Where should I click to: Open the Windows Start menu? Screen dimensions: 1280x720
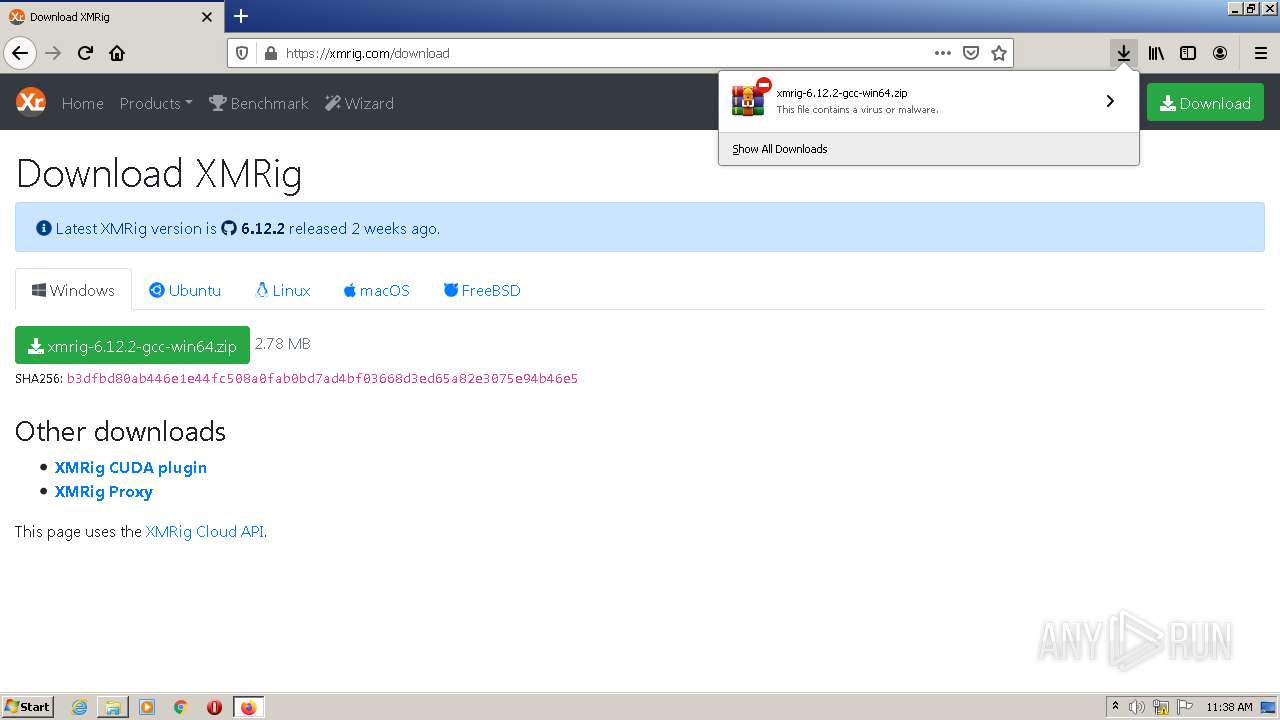pos(28,707)
